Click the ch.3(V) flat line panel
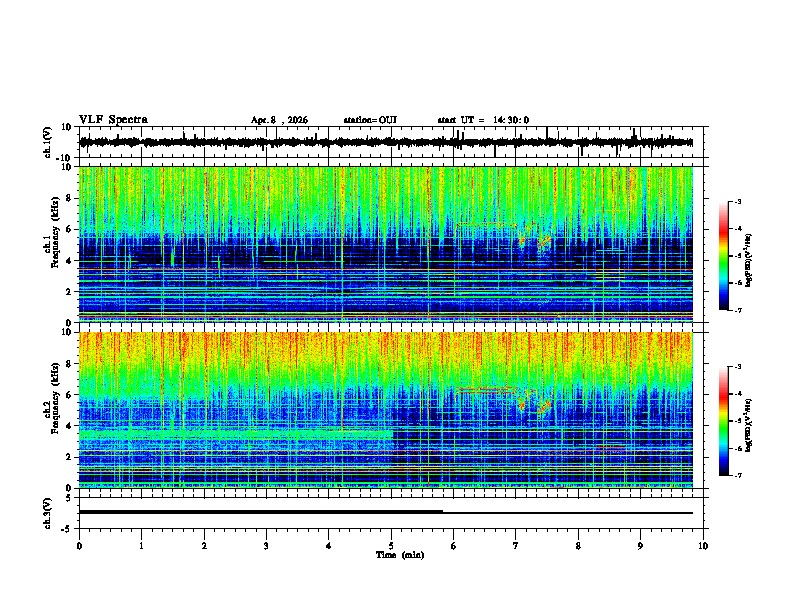This screenshot has width=792, height=612. (393, 513)
